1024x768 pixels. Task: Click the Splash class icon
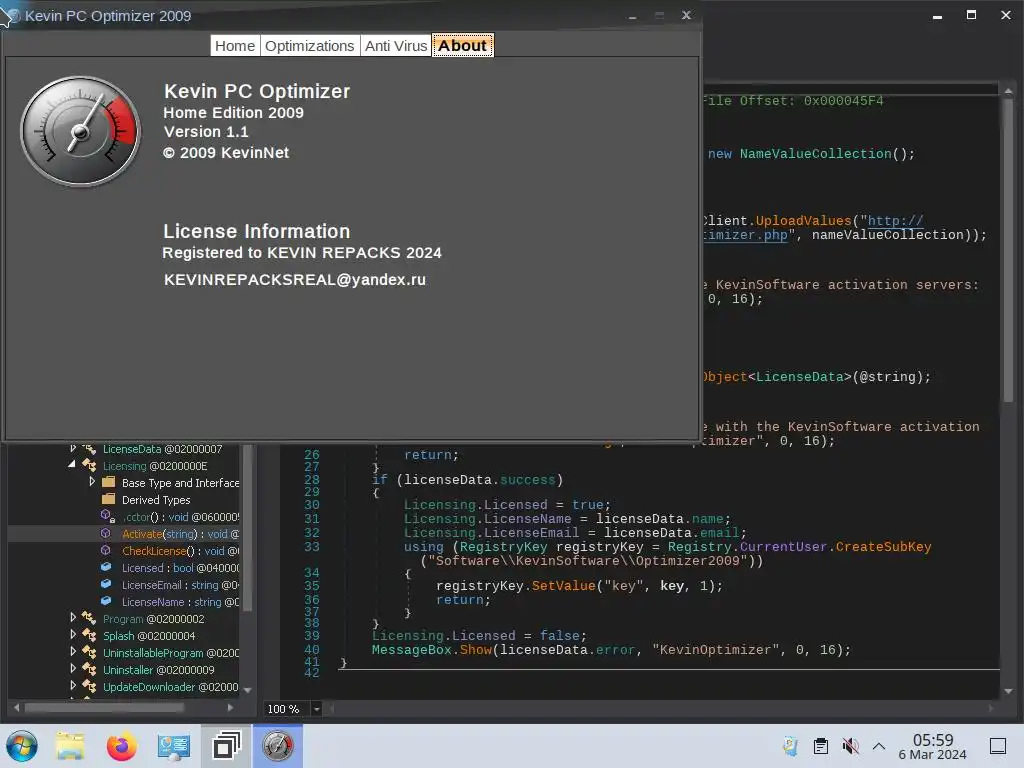pyautogui.click(x=89, y=635)
